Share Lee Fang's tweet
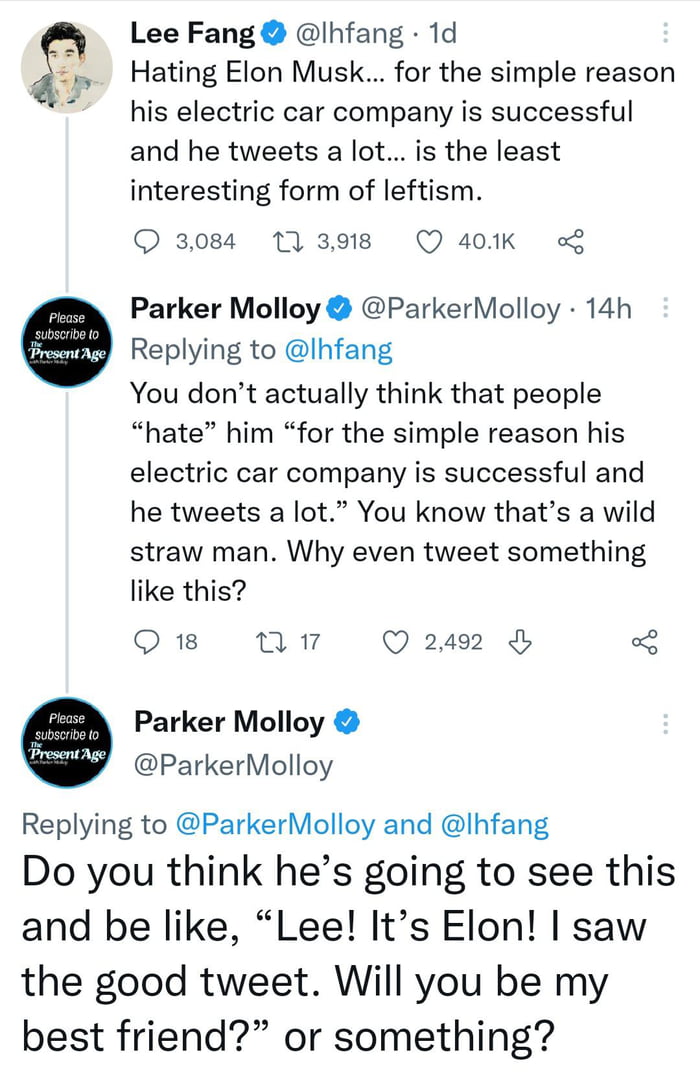 (x=570, y=241)
